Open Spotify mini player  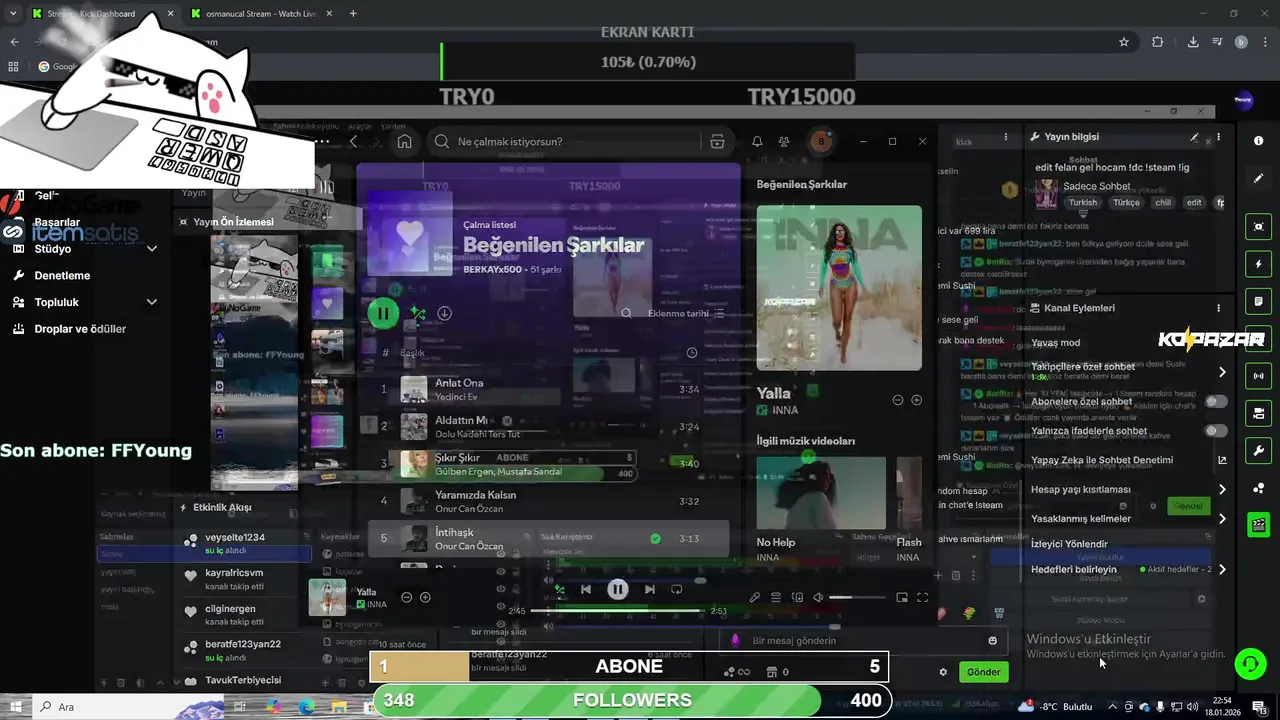coord(902,597)
